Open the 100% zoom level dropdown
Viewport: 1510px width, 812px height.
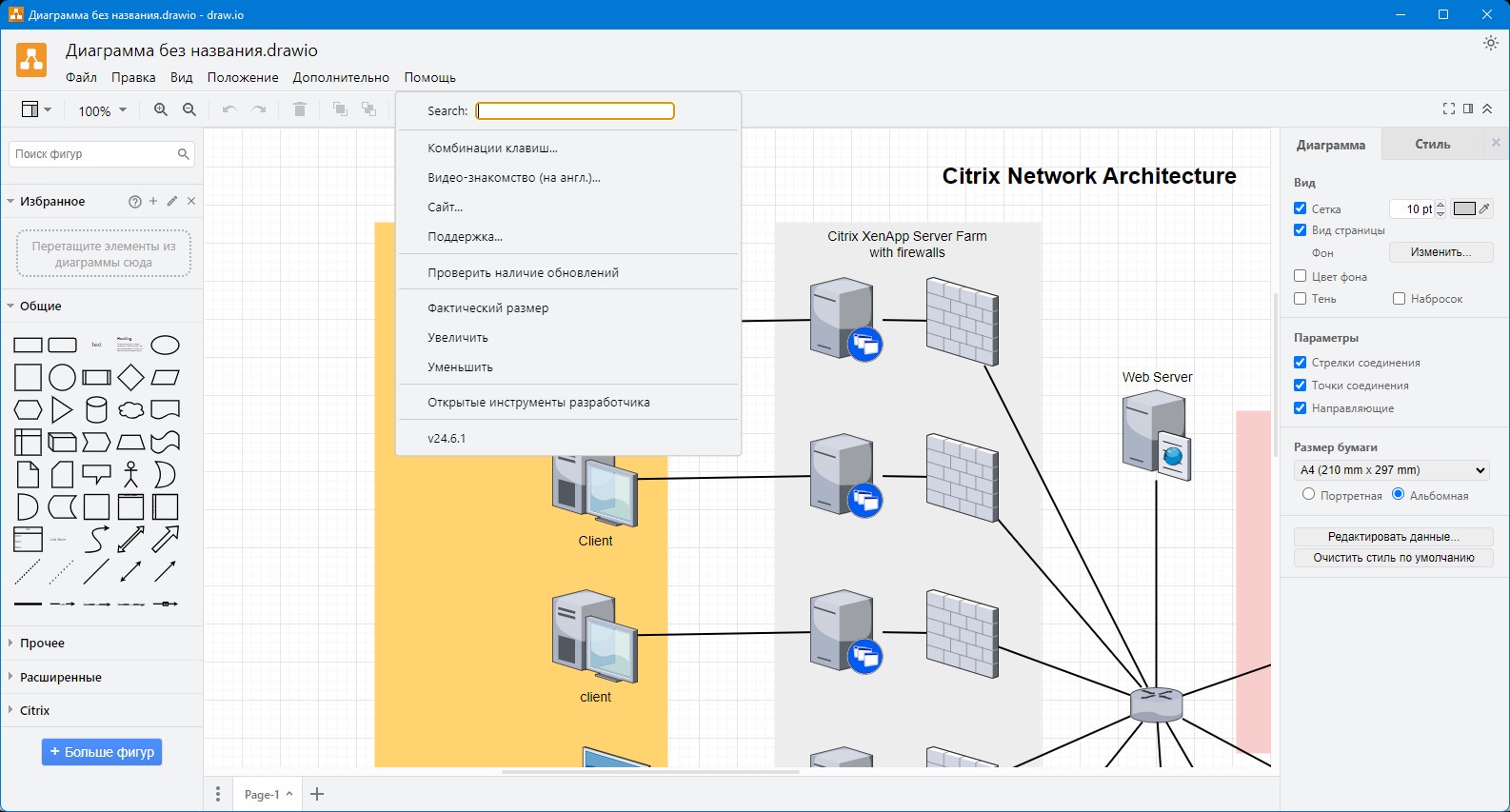coord(102,111)
